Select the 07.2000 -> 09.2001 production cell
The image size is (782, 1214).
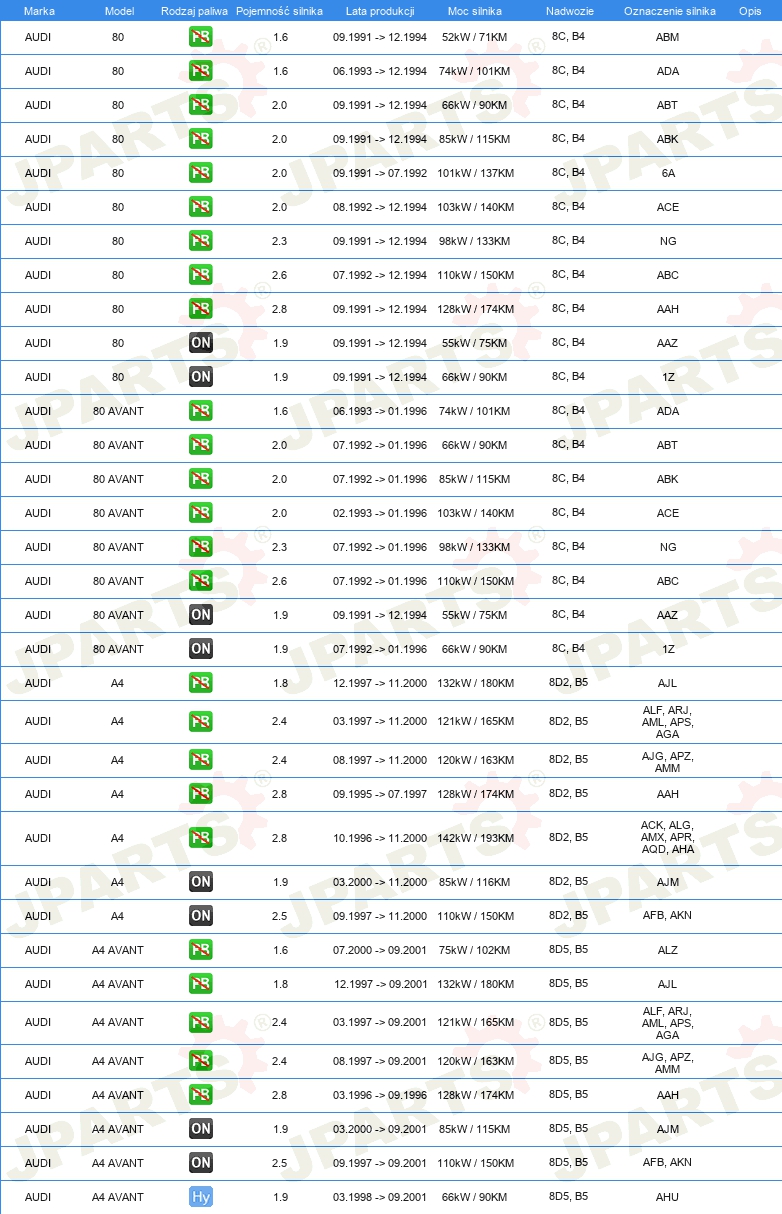coord(380,950)
